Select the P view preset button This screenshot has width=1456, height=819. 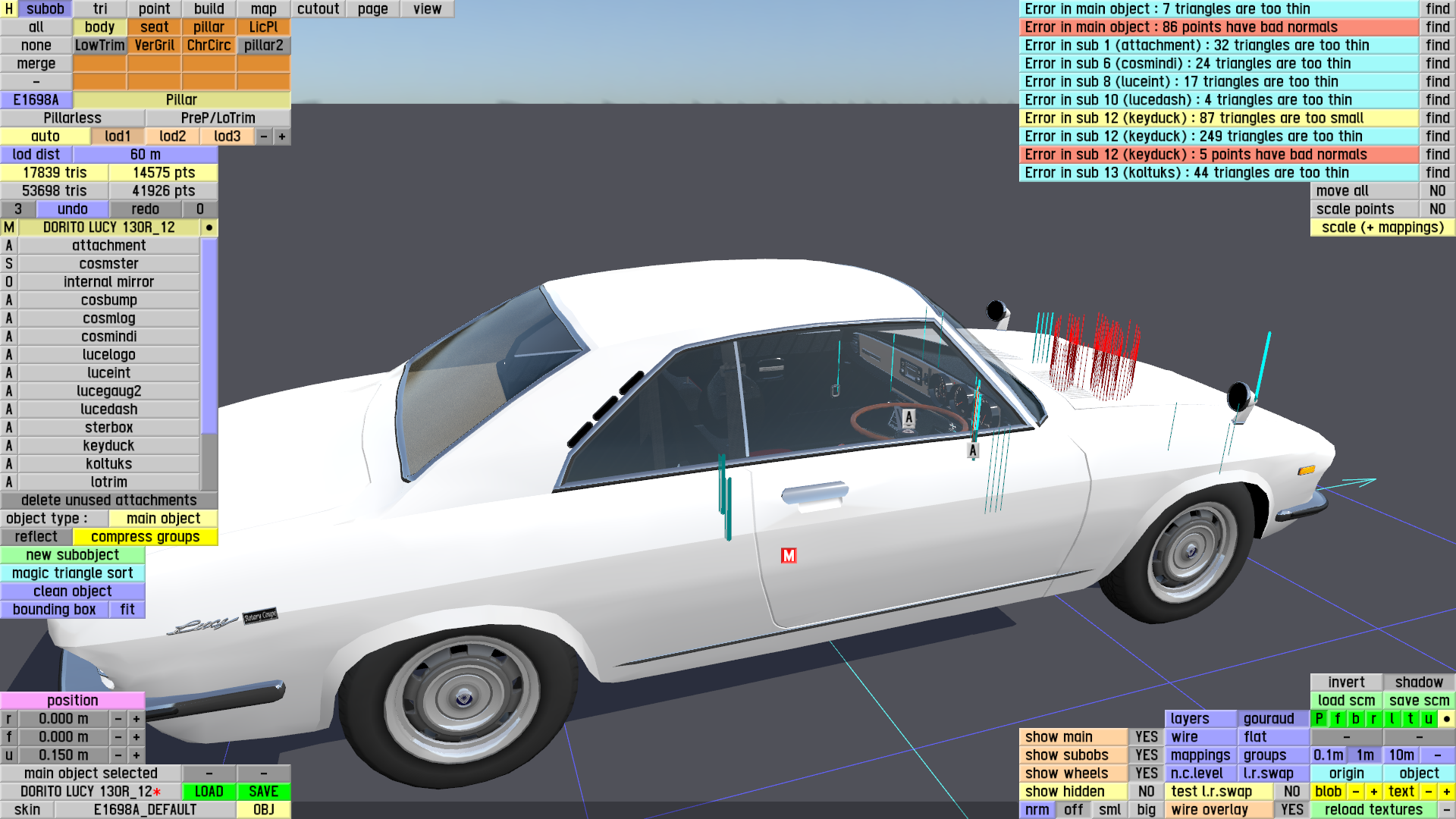1319,719
